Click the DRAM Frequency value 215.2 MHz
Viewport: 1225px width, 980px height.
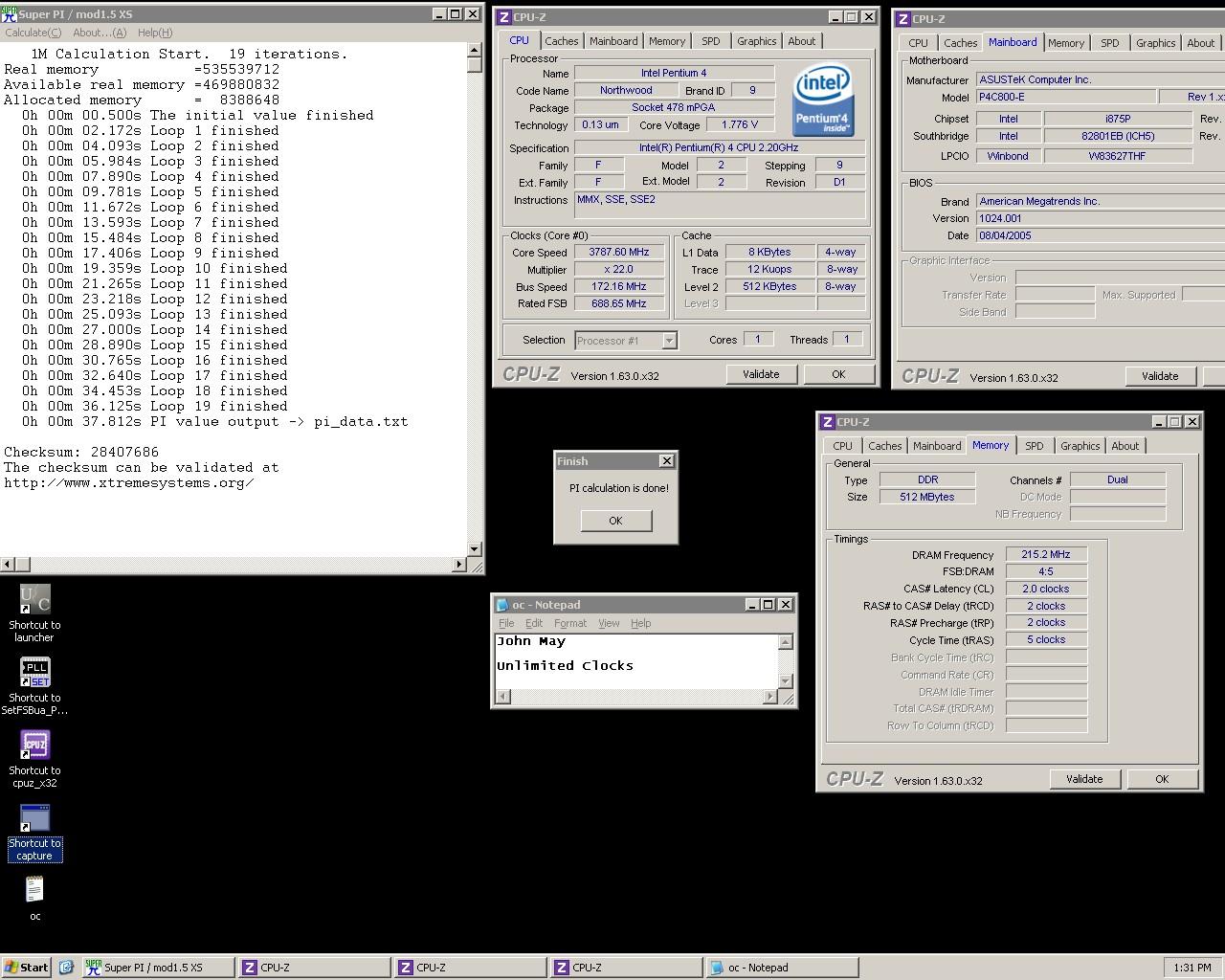pyautogui.click(x=1046, y=554)
